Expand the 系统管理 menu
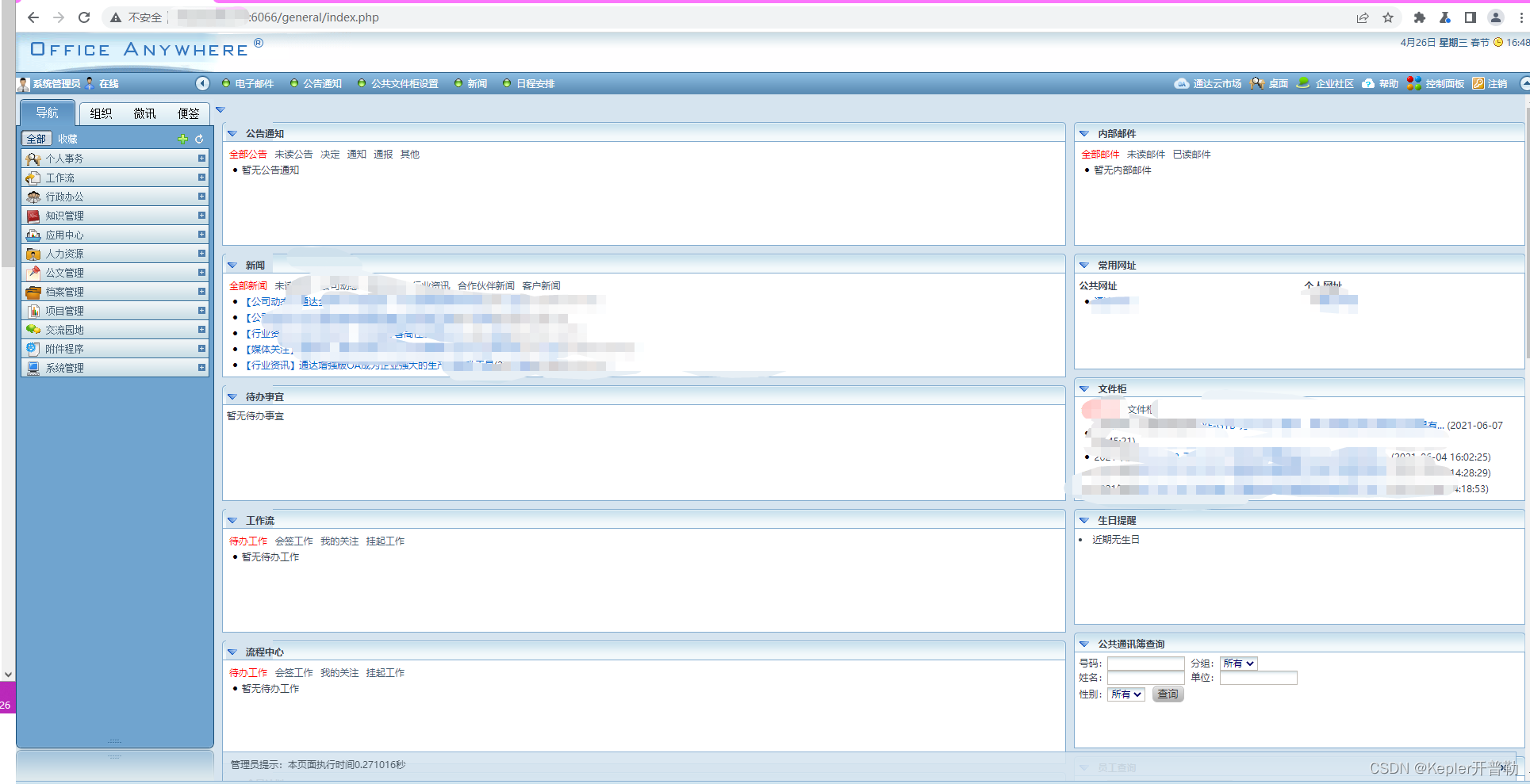 [x=202, y=367]
